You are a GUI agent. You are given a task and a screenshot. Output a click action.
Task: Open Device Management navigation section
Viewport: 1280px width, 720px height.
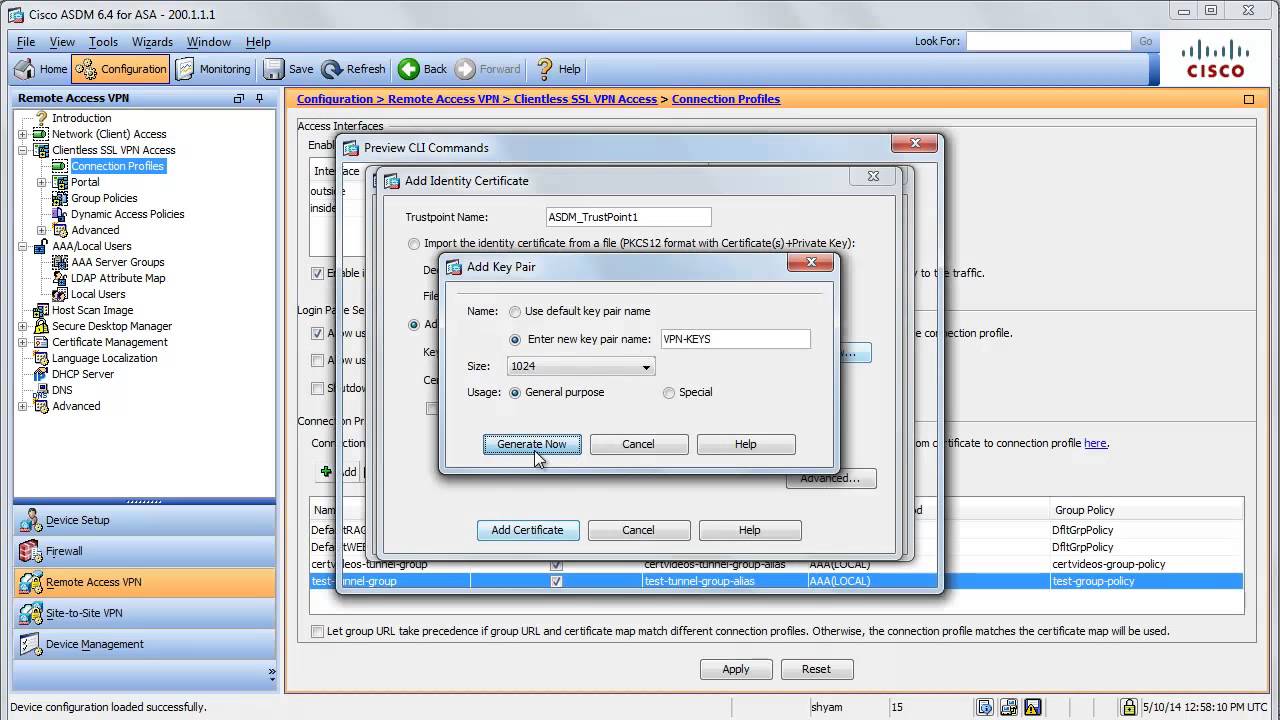point(144,644)
